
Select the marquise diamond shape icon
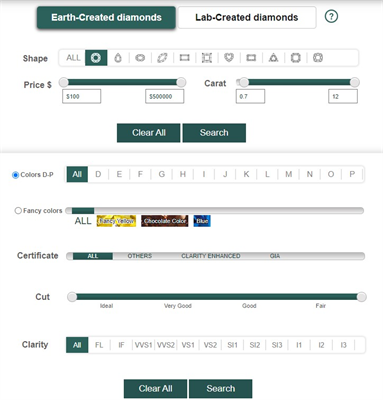[x=162, y=58]
